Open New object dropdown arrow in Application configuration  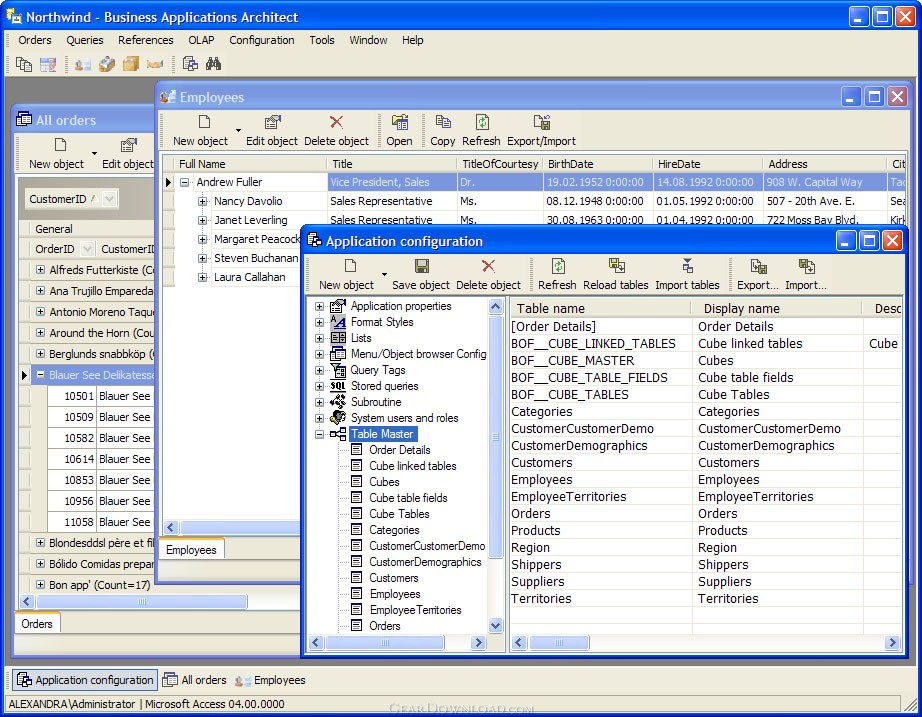click(384, 274)
